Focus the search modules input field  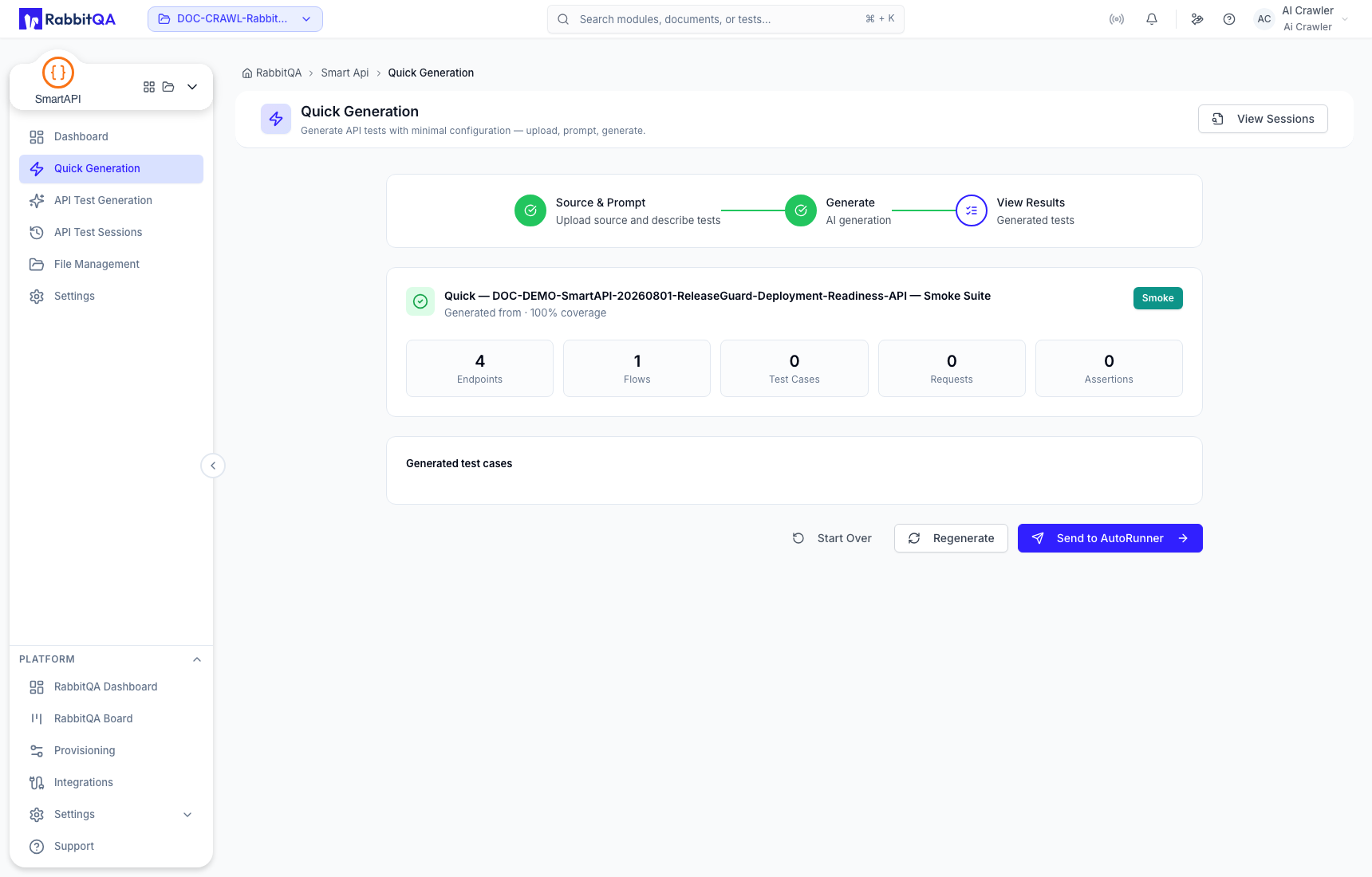726,19
